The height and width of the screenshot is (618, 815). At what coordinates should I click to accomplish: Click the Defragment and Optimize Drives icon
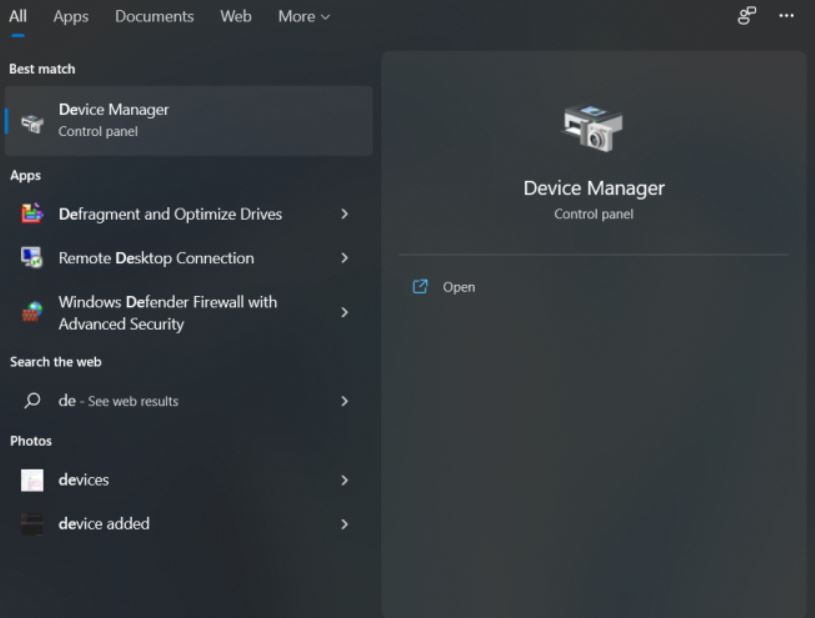[x=32, y=214]
